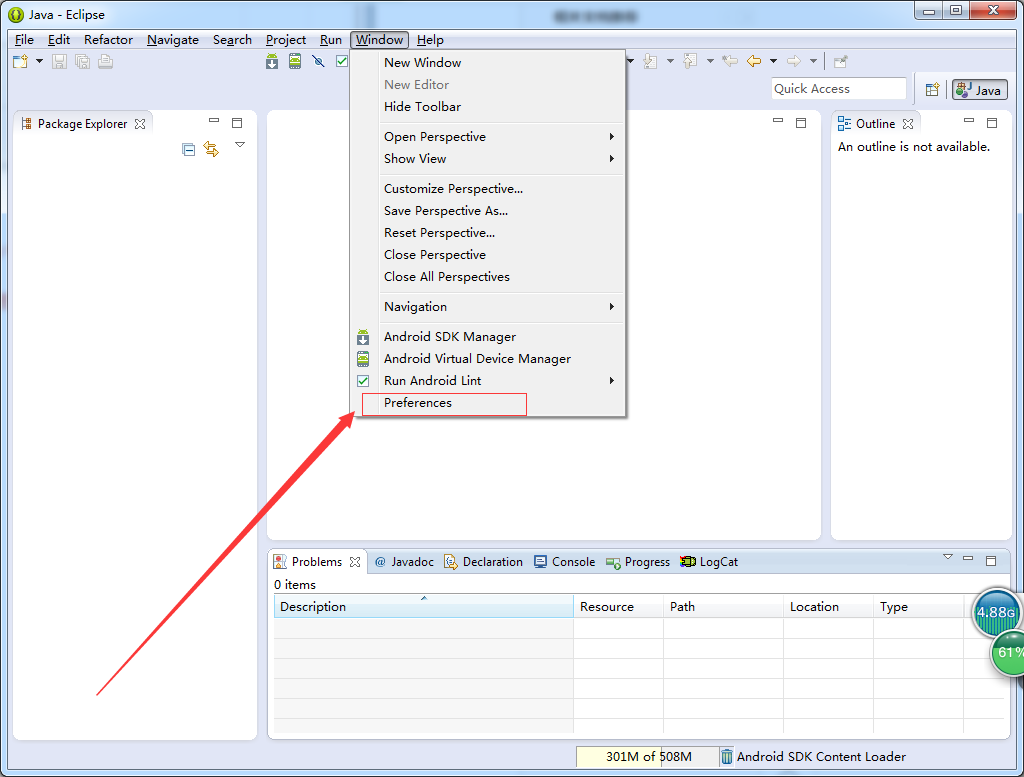
Task: Switch to the LogCat tab
Action: 709,562
